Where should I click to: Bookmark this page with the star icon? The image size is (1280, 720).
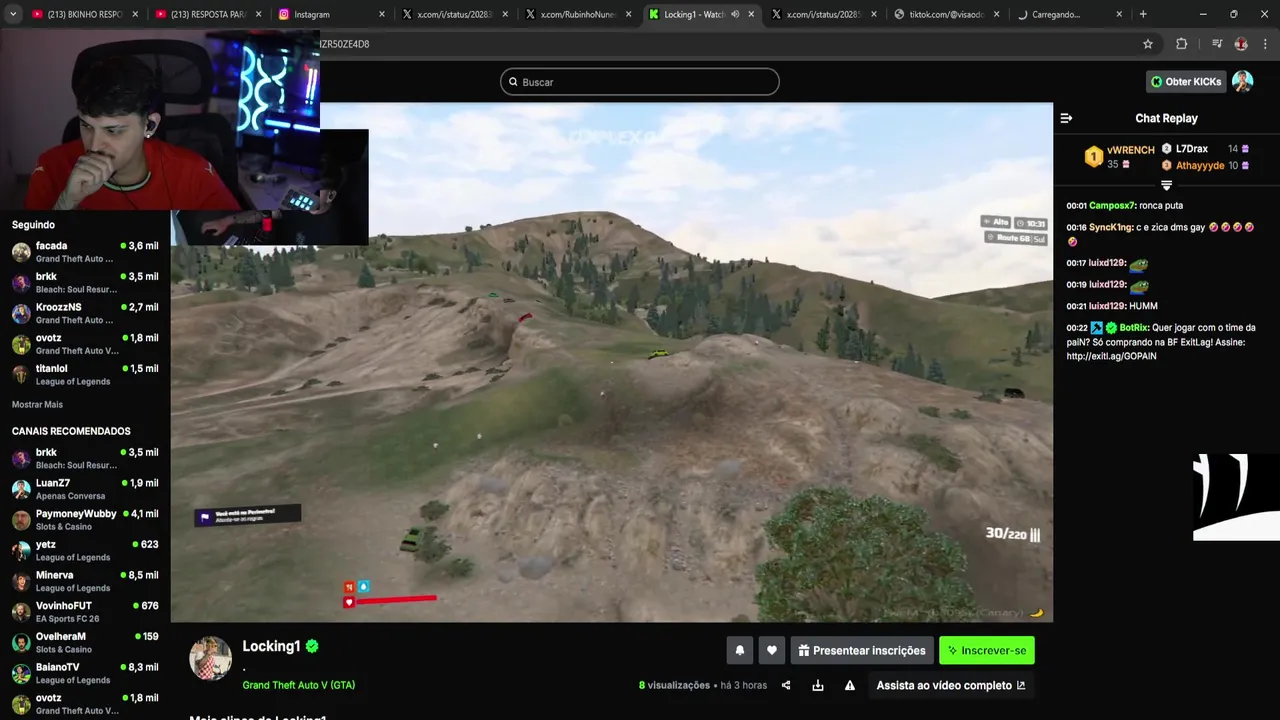[1148, 44]
